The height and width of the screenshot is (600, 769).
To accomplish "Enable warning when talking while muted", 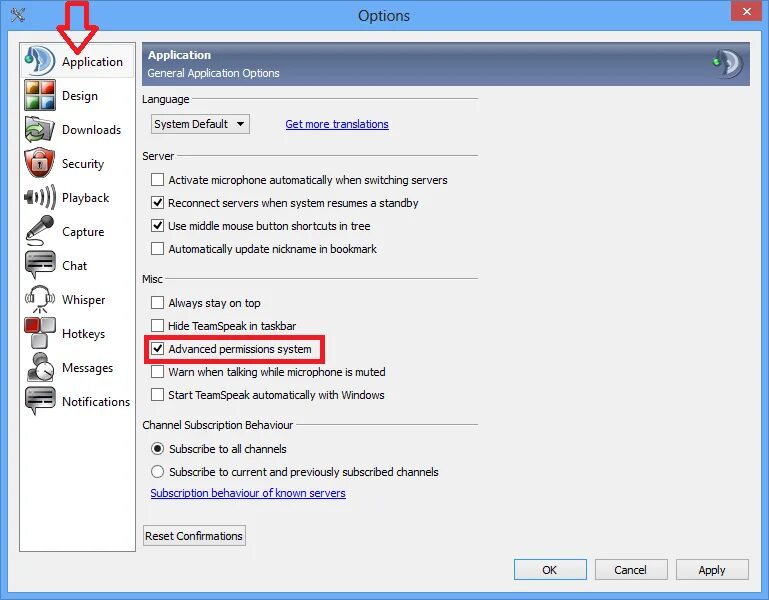I will [x=157, y=372].
